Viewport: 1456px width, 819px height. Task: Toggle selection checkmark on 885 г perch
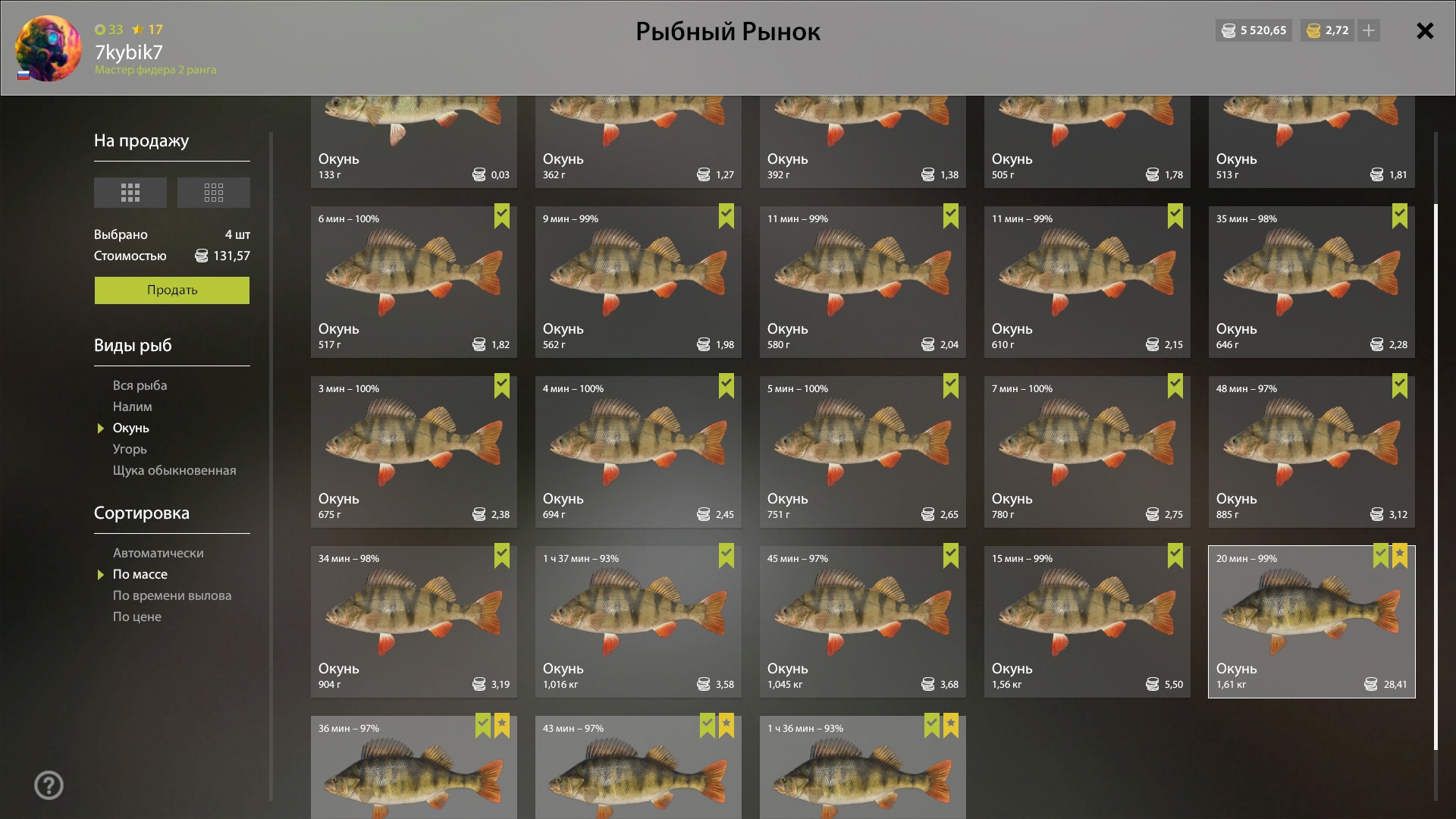point(1400,386)
